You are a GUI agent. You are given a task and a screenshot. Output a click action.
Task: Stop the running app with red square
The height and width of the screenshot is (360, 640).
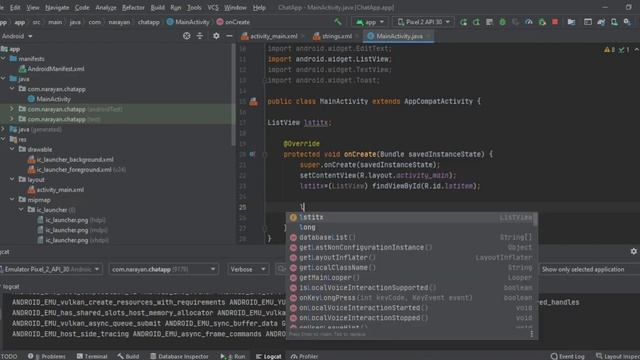coord(555,22)
